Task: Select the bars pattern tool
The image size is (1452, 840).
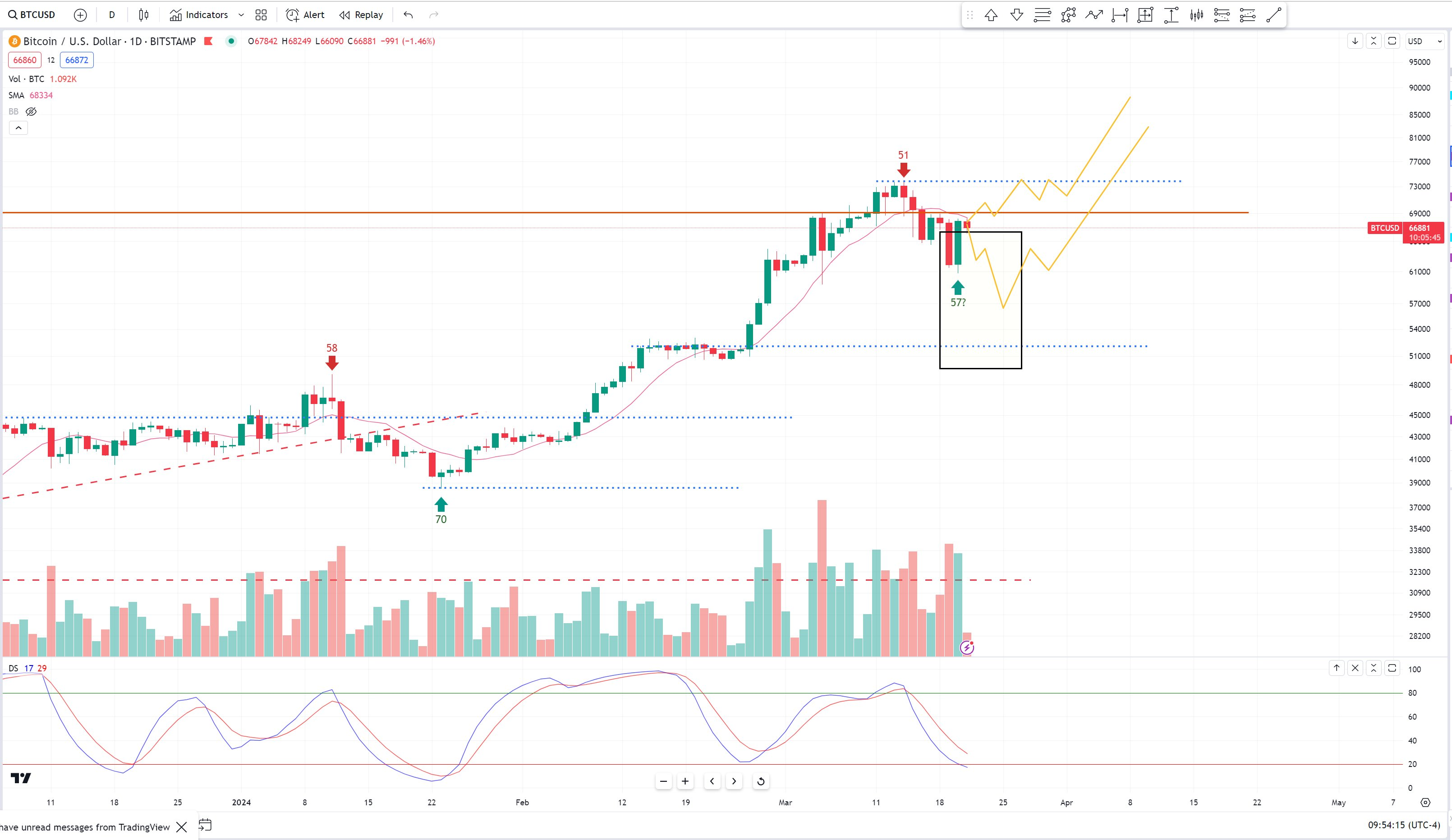Action: pos(1197,15)
